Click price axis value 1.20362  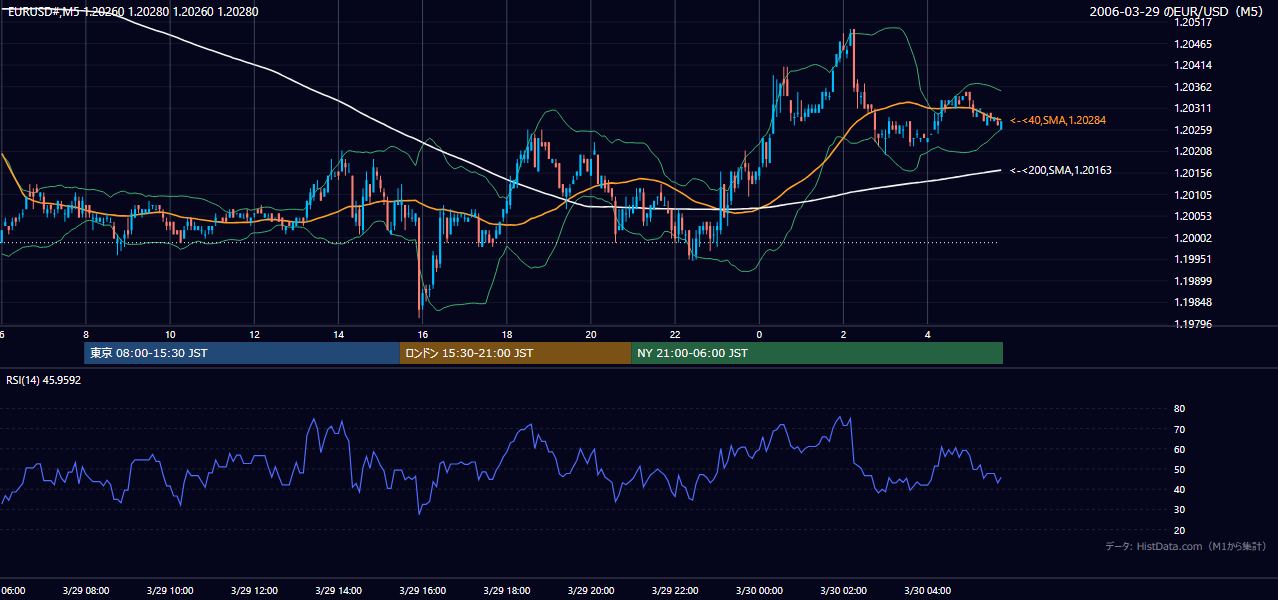tap(1194, 87)
